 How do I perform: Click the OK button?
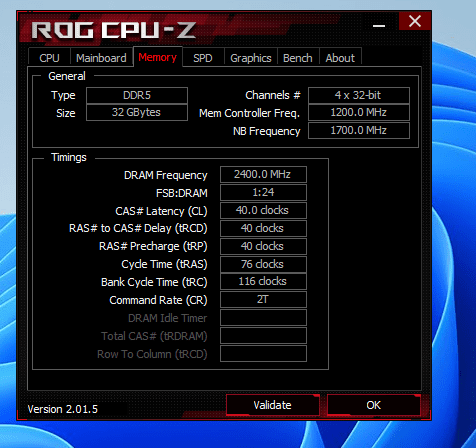[x=373, y=405]
